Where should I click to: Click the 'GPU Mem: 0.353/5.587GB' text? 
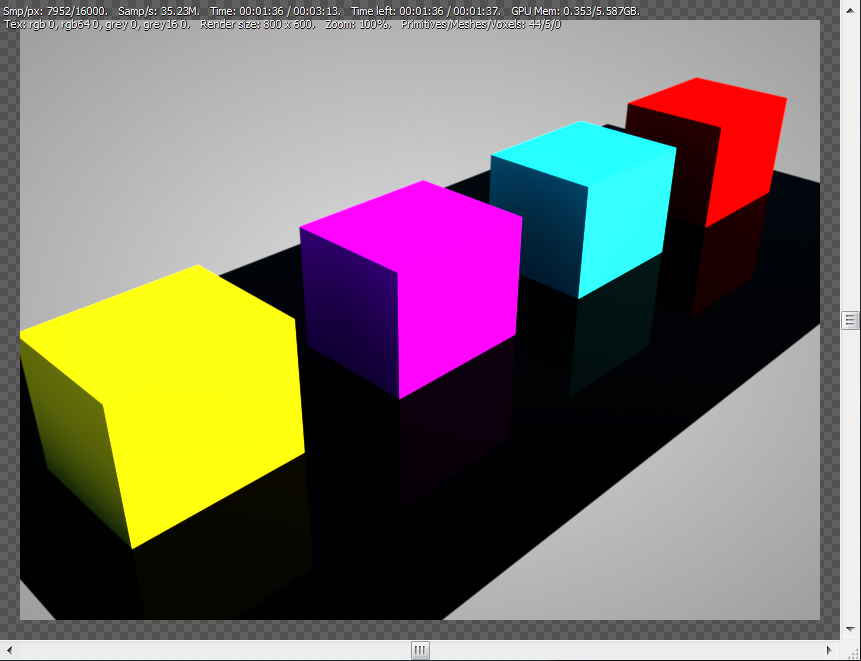coord(575,11)
